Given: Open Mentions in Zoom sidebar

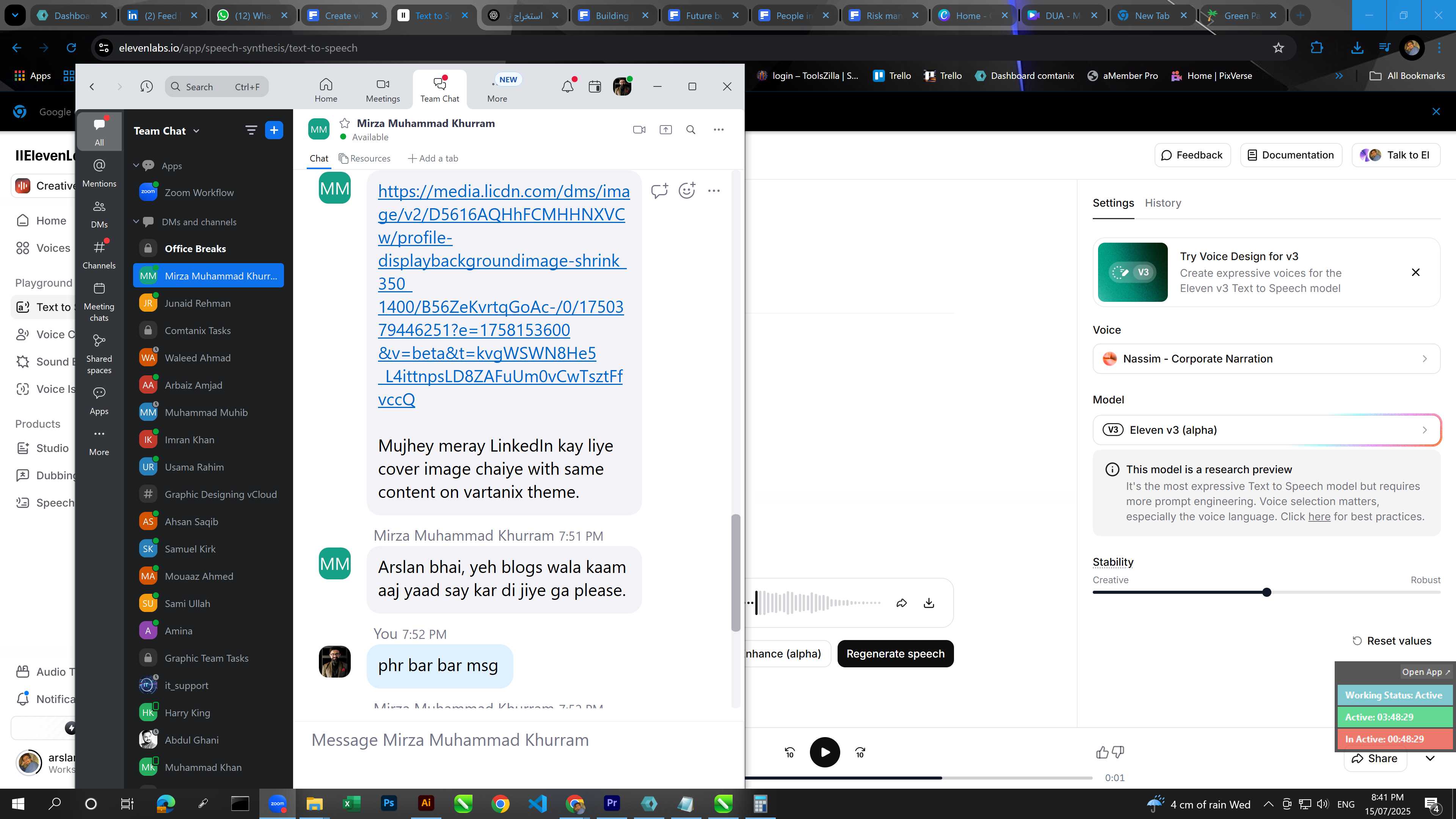Looking at the screenshot, I should click(99, 173).
